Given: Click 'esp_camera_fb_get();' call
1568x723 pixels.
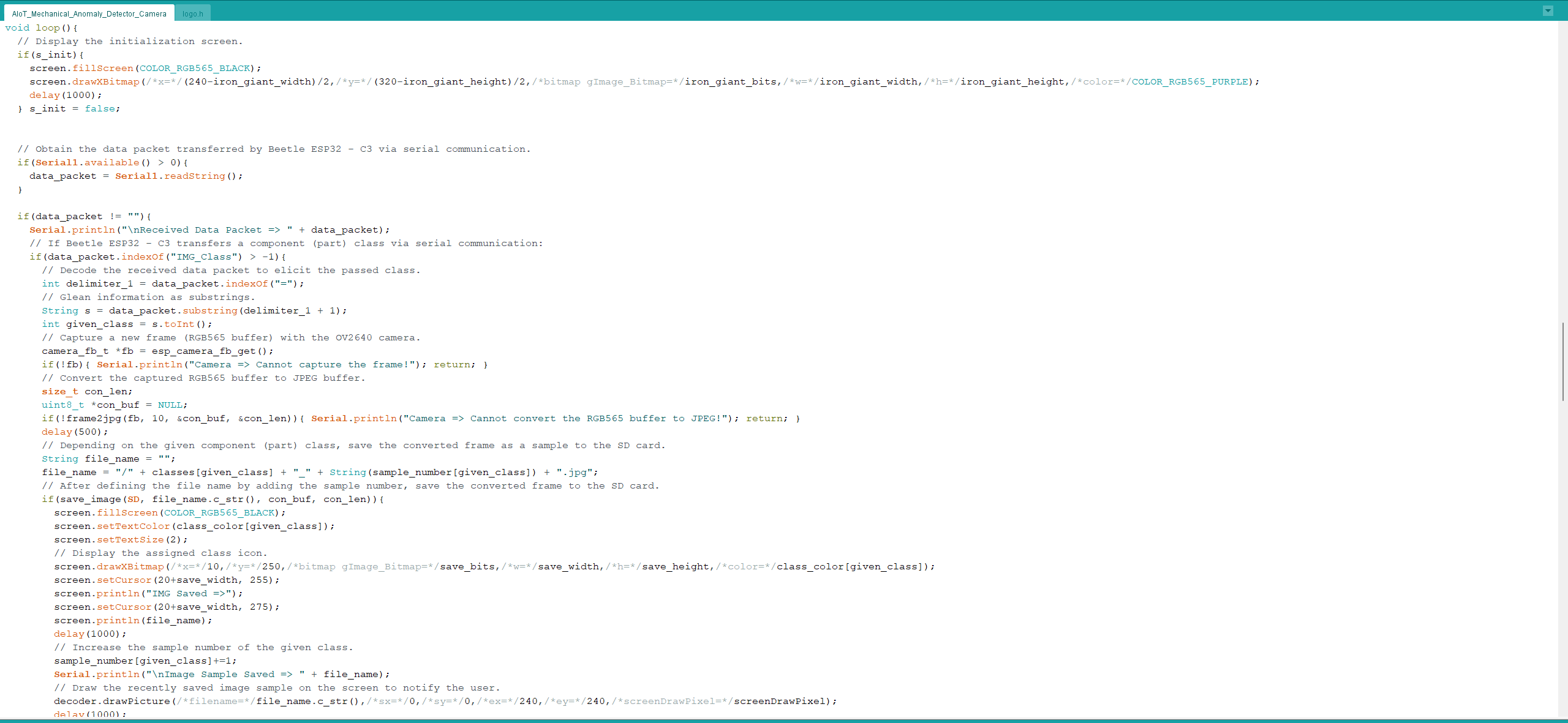Looking at the screenshot, I should 213,351.
